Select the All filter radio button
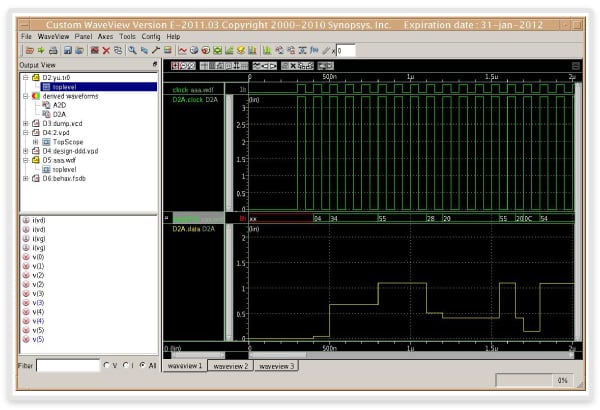The width and height of the screenshot is (600, 410). point(142,365)
